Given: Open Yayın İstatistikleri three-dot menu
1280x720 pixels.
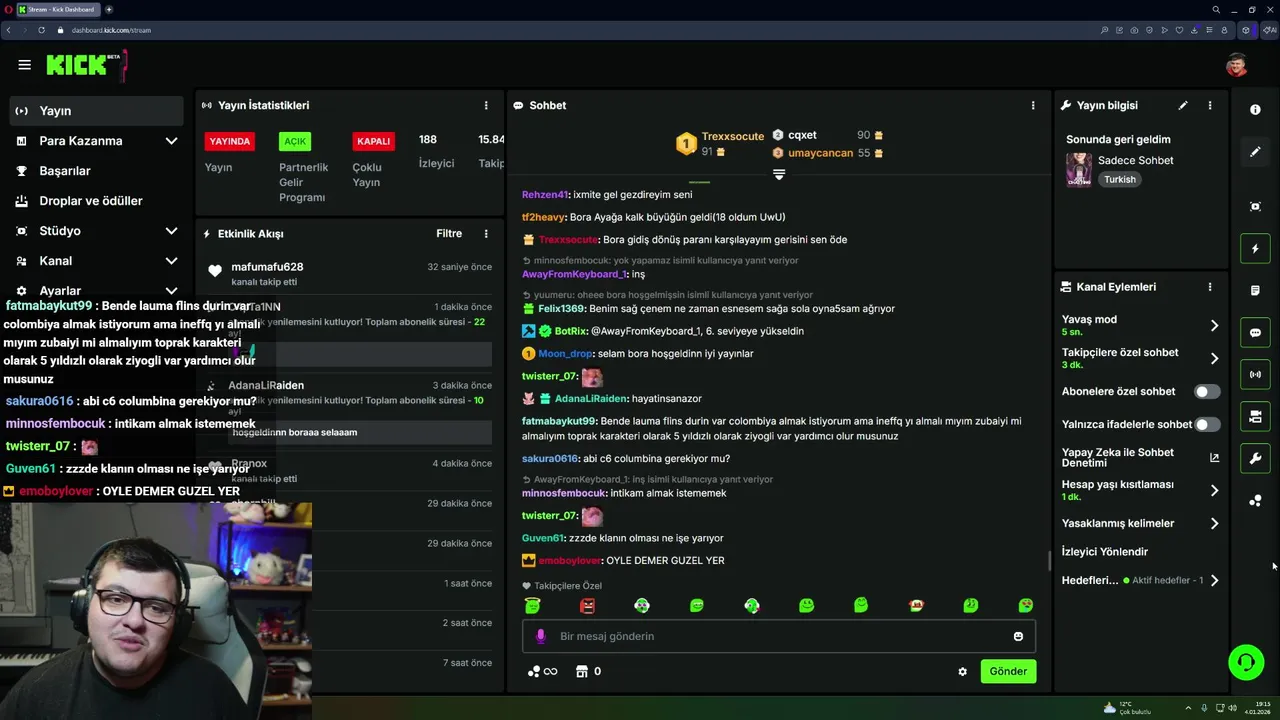Looking at the screenshot, I should [486, 105].
